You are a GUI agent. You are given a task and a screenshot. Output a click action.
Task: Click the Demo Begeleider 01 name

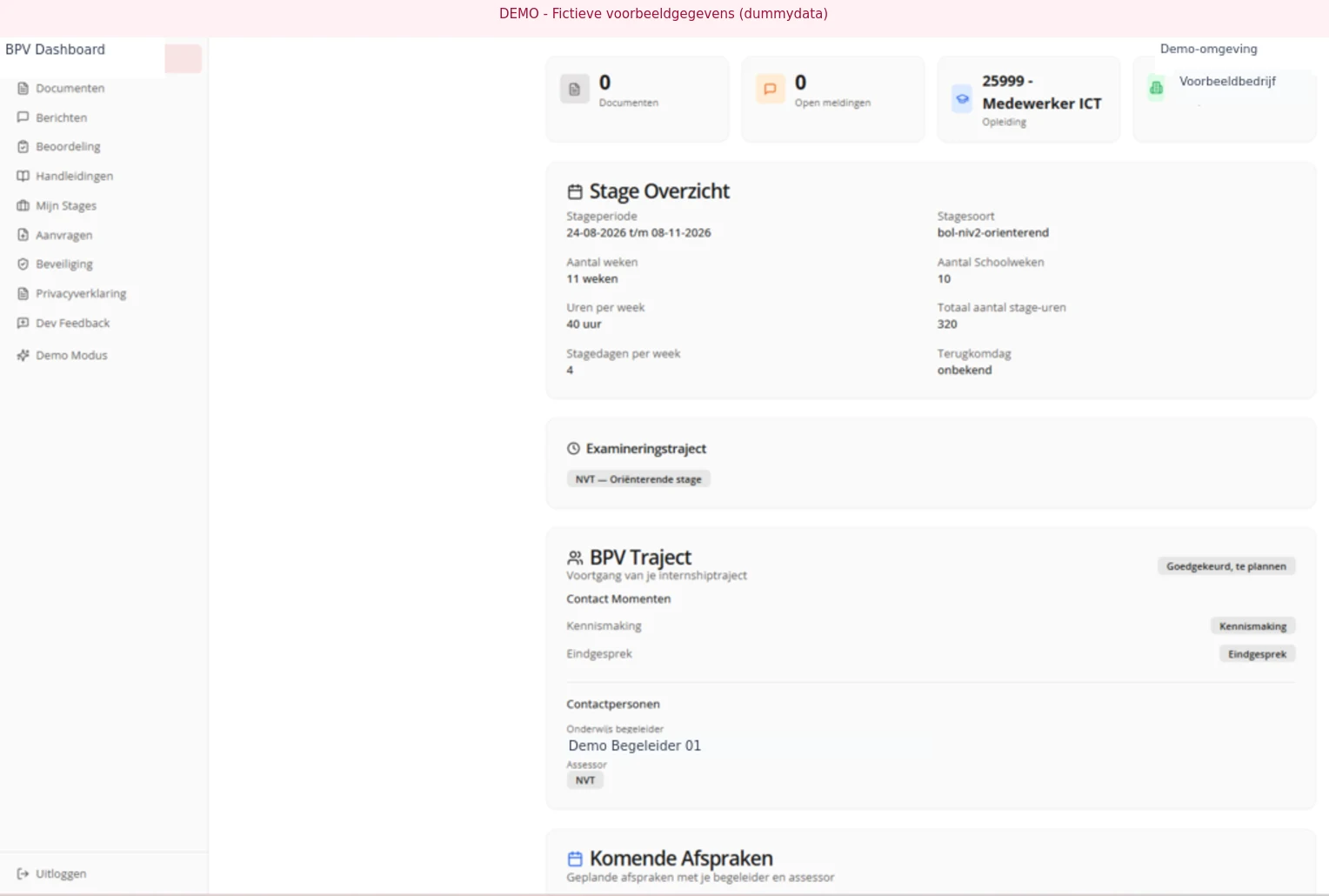tap(634, 746)
